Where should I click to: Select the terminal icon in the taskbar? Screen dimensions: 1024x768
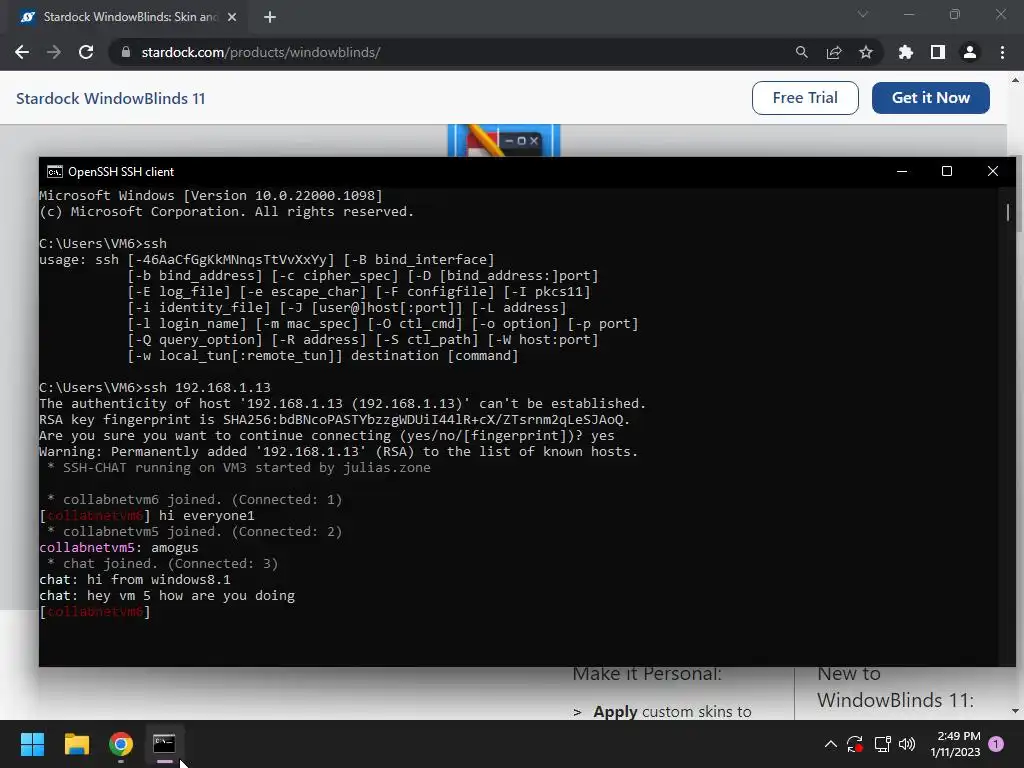[165, 744]
